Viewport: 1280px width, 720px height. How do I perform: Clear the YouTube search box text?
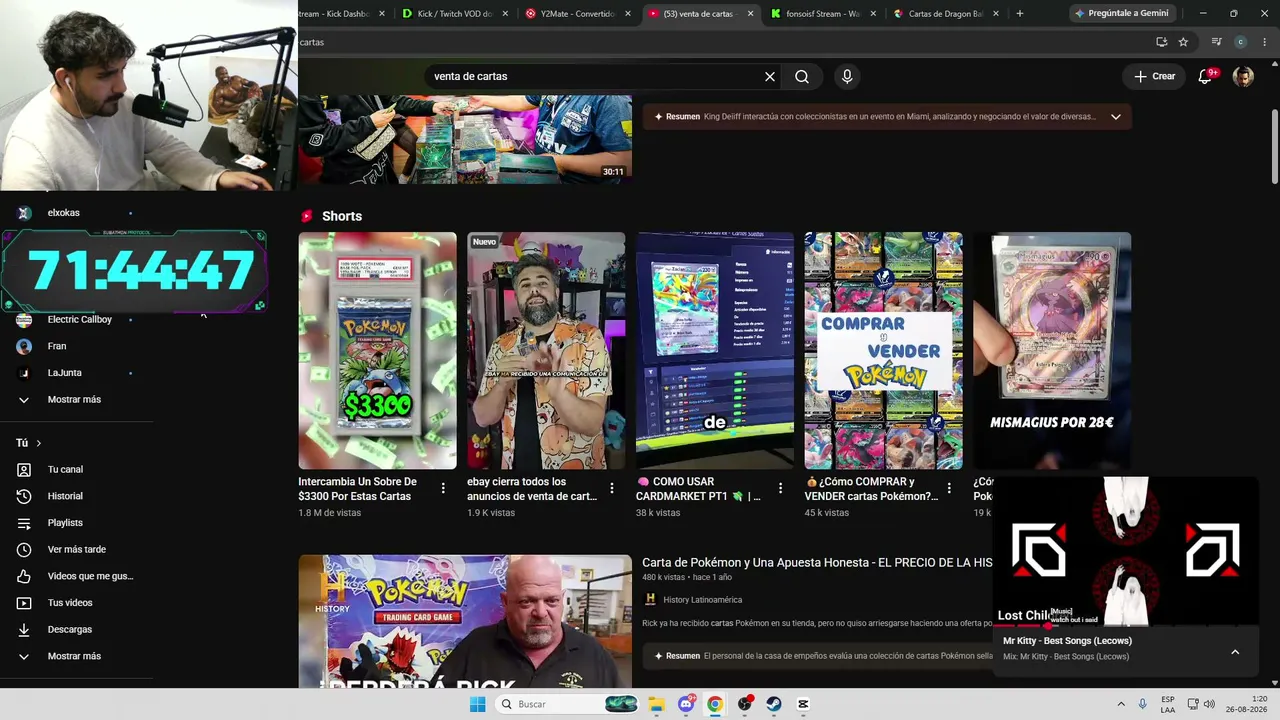[x=770, y=76]
